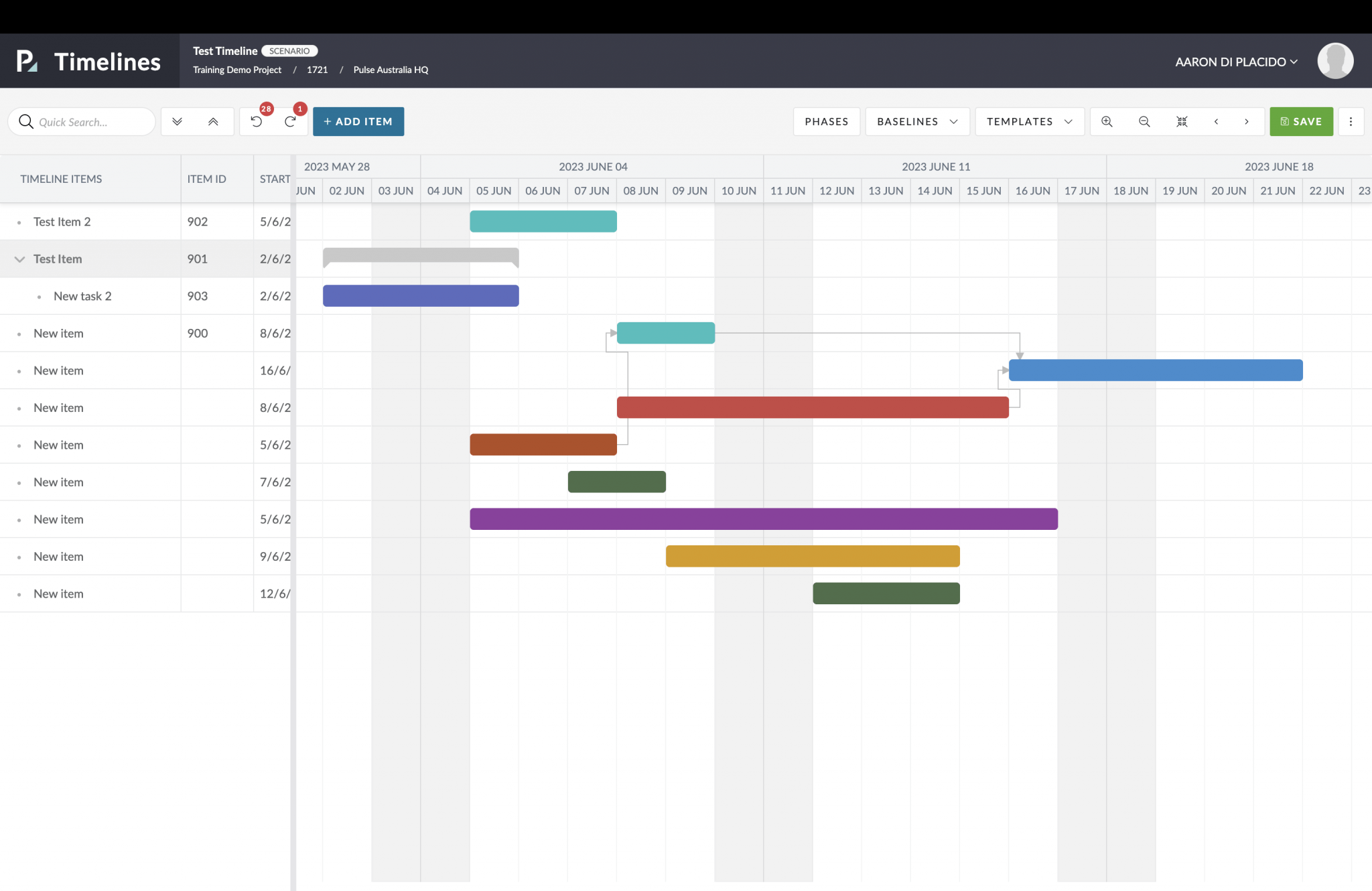Navigate to the Training Demo Project breadcrumb
Screen dimensions: 1372x891
[237, 70]
